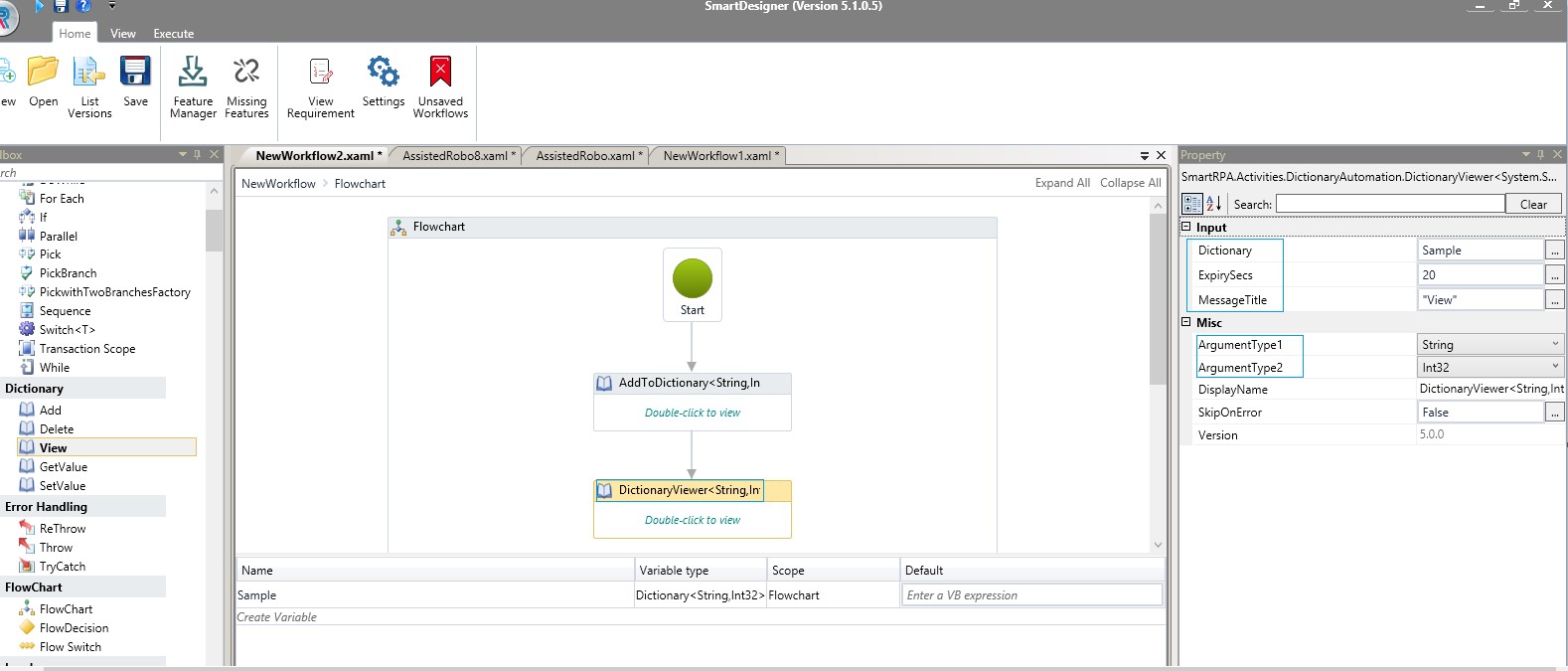The image size is (1568, 671).
Task: Click the DictionaryViewer activity node
Action: [692, 491]
